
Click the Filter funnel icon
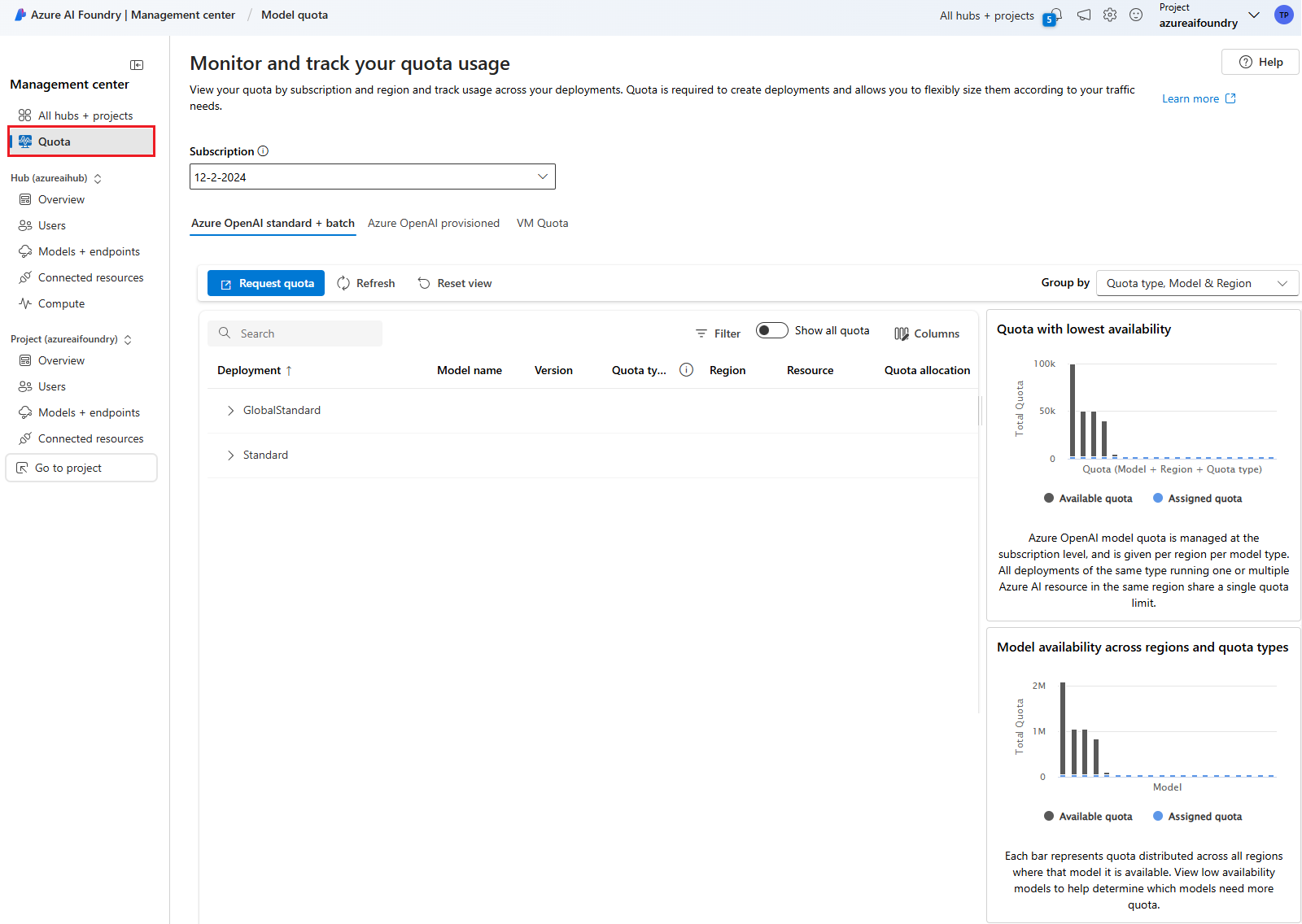click(701, 333)
